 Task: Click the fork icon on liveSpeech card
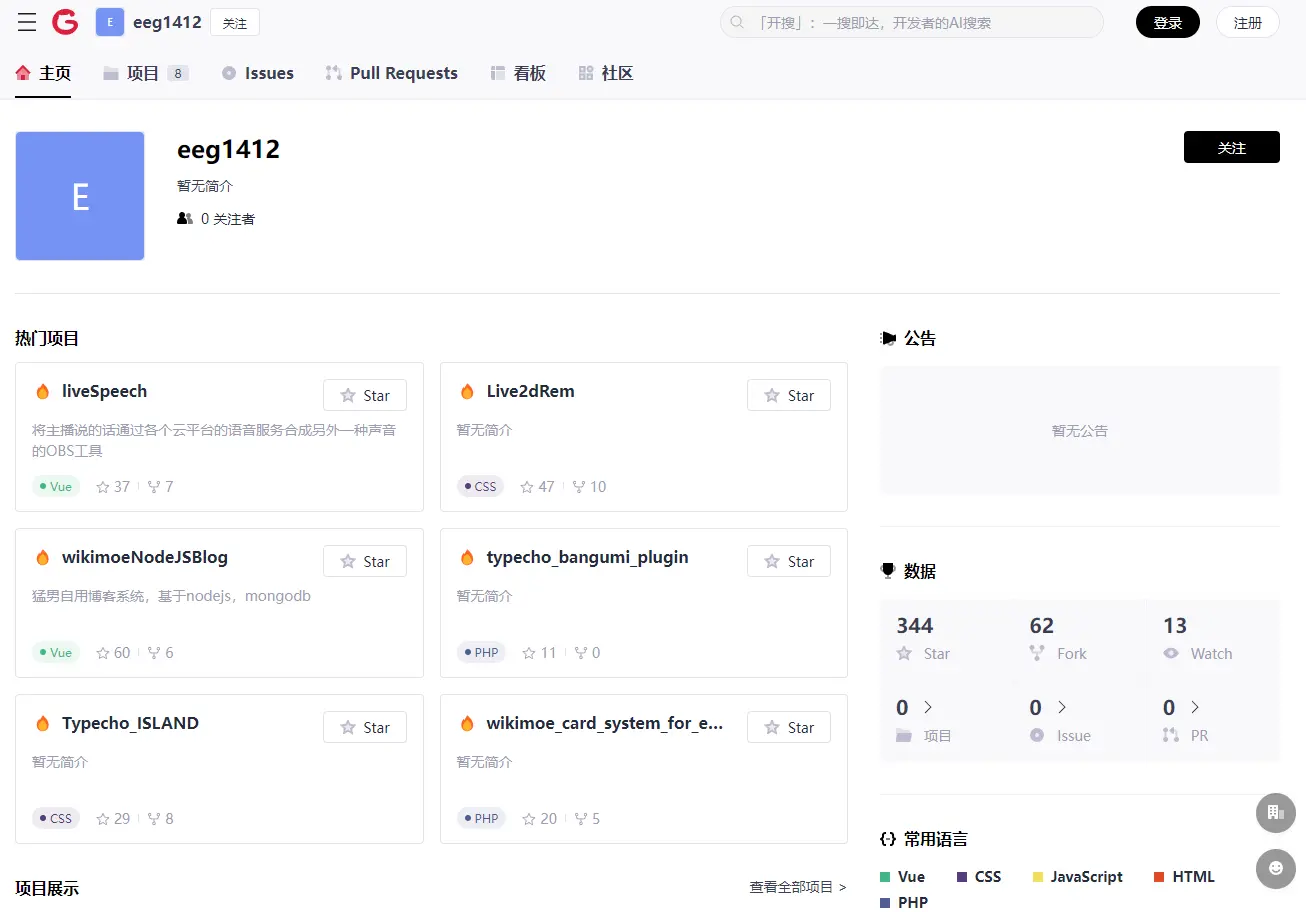click(x=154, y=487)
